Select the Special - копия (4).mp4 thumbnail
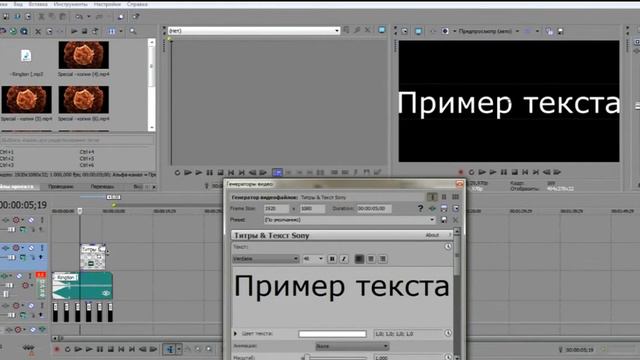The width and height of the screenshot is (640, 360). click(x=84, y=55)
